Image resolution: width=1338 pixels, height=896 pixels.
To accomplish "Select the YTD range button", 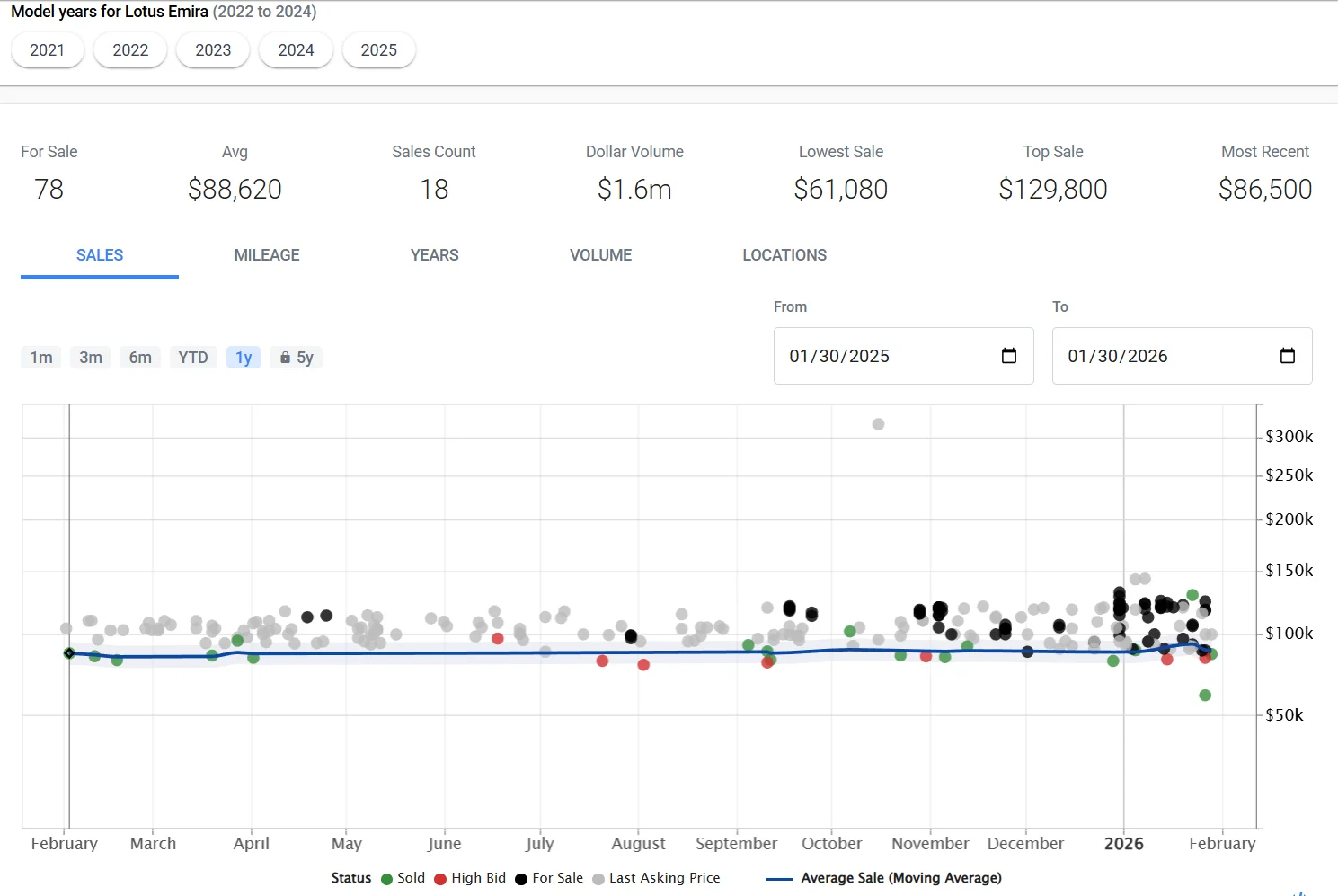I will pyautogui.click(x=193, y=358).
